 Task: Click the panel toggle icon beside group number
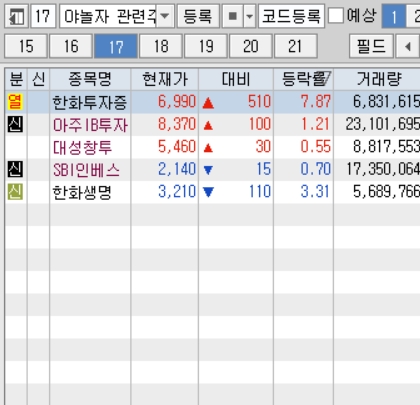pos(16,16)
